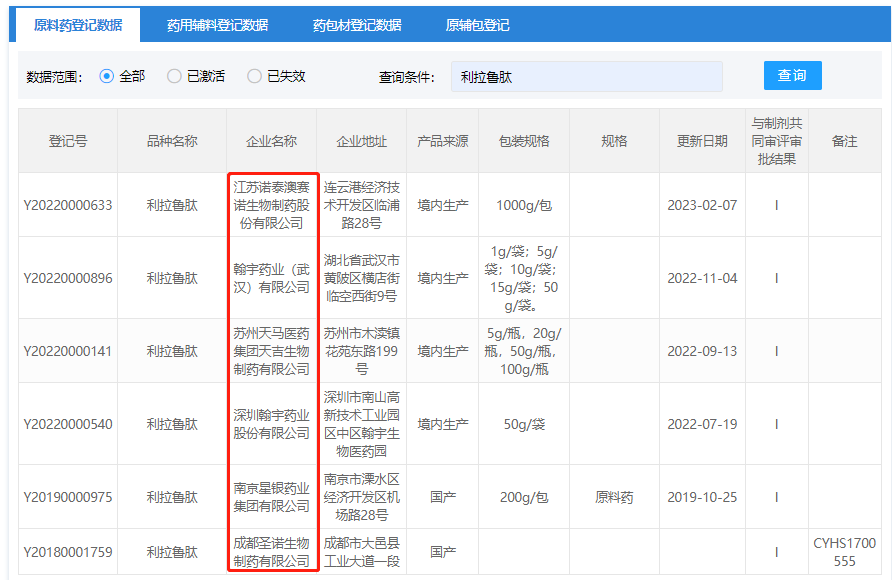Image resolution: width=892 pixels, height=580 pixels.
Task: Click the 与制剂共同审评审批结果 column header
Action: (x=777, y=141)
